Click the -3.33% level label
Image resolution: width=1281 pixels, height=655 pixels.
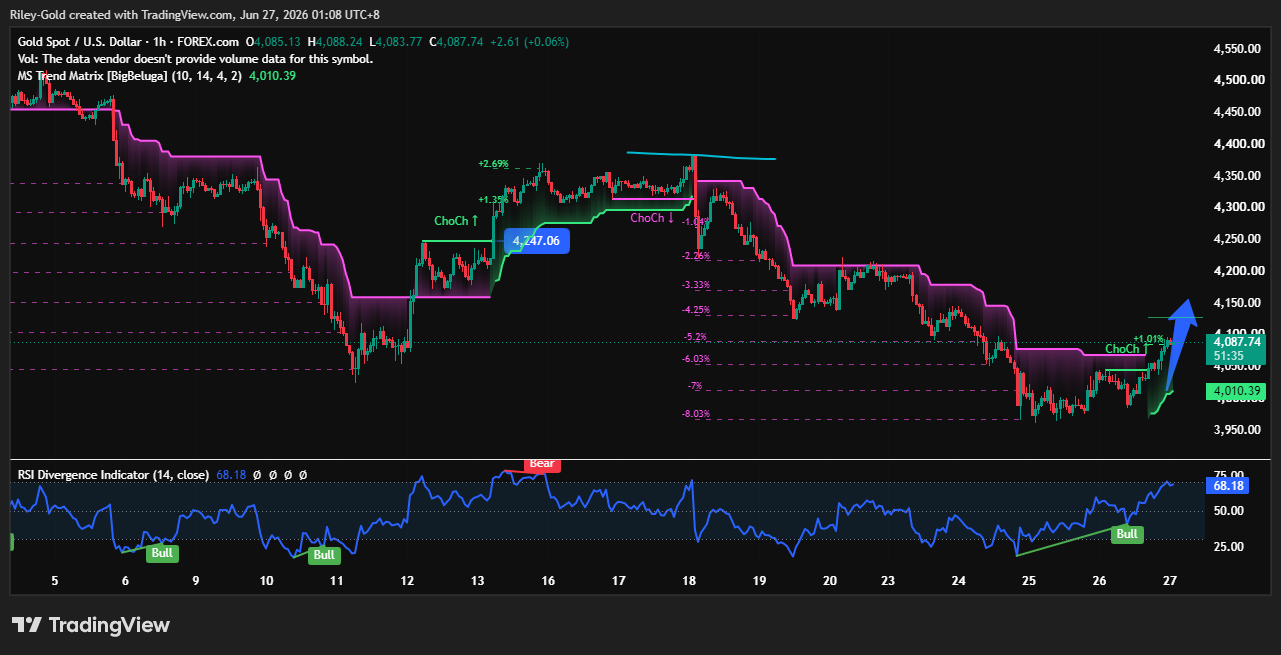696,285
